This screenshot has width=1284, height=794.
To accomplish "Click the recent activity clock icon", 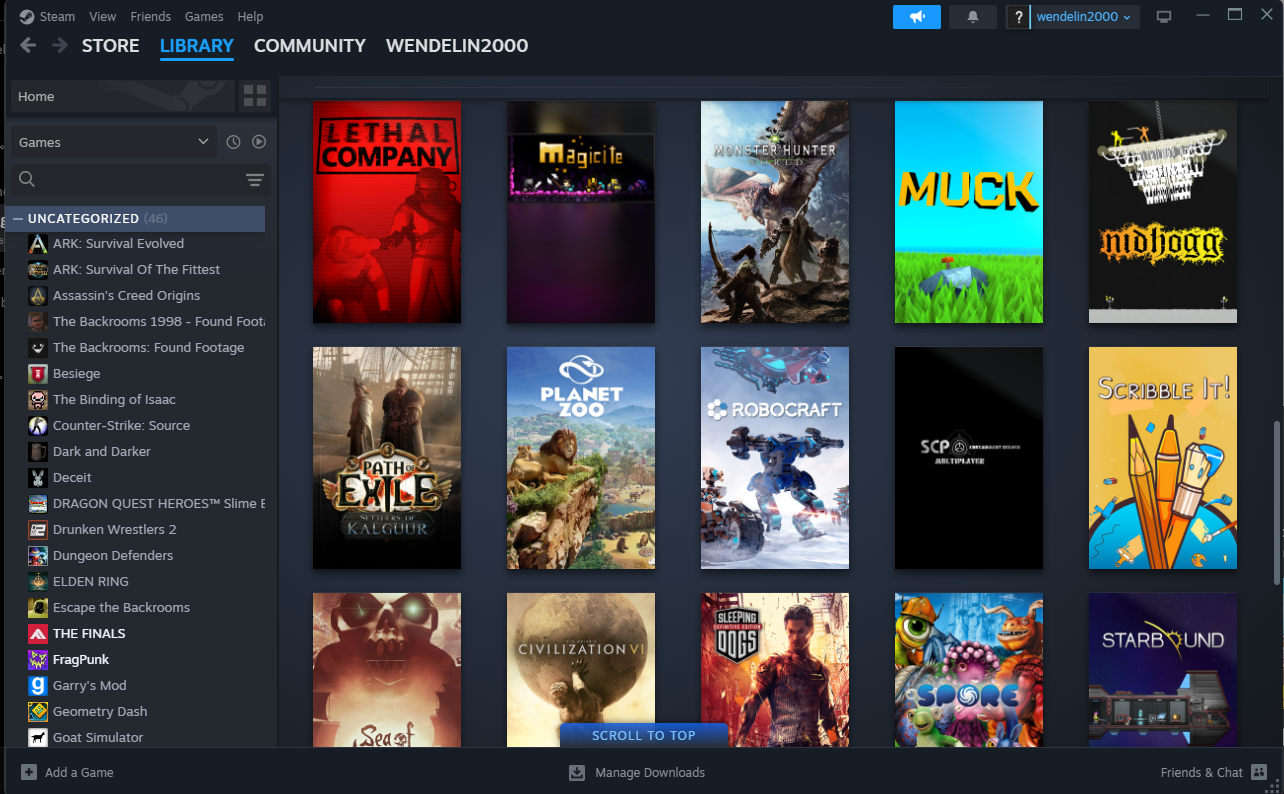I will pos(233,142).
